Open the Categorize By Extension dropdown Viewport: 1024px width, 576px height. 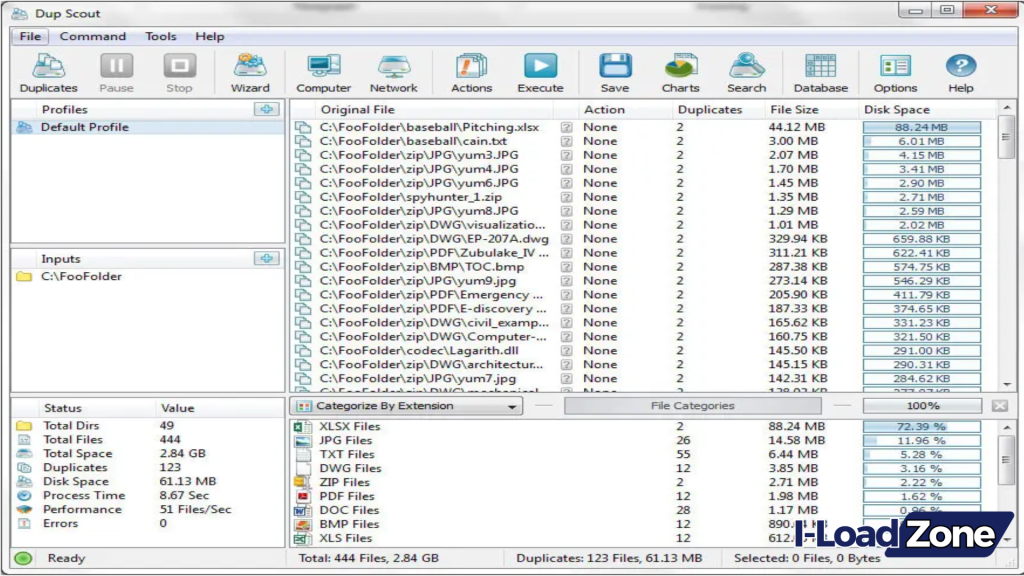click(x=406, y=406)
